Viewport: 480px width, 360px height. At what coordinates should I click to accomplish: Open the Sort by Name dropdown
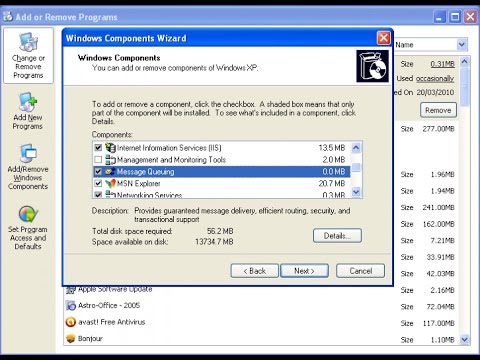point(462,44)
